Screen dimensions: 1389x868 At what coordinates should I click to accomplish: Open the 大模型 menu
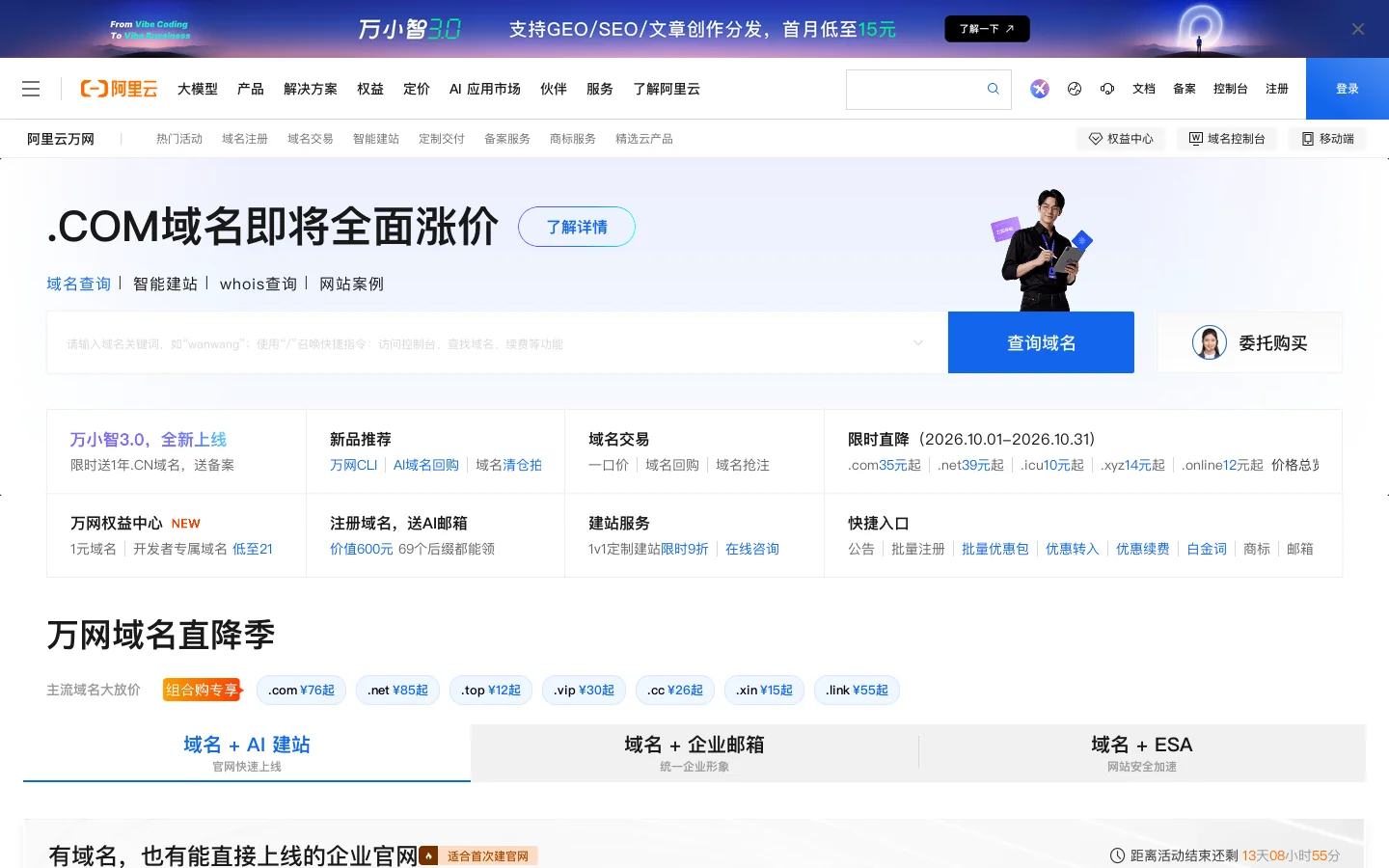point(198,89)
